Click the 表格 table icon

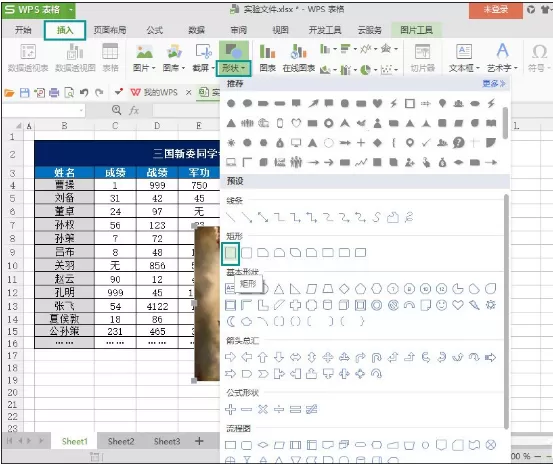tap(110, 58)
